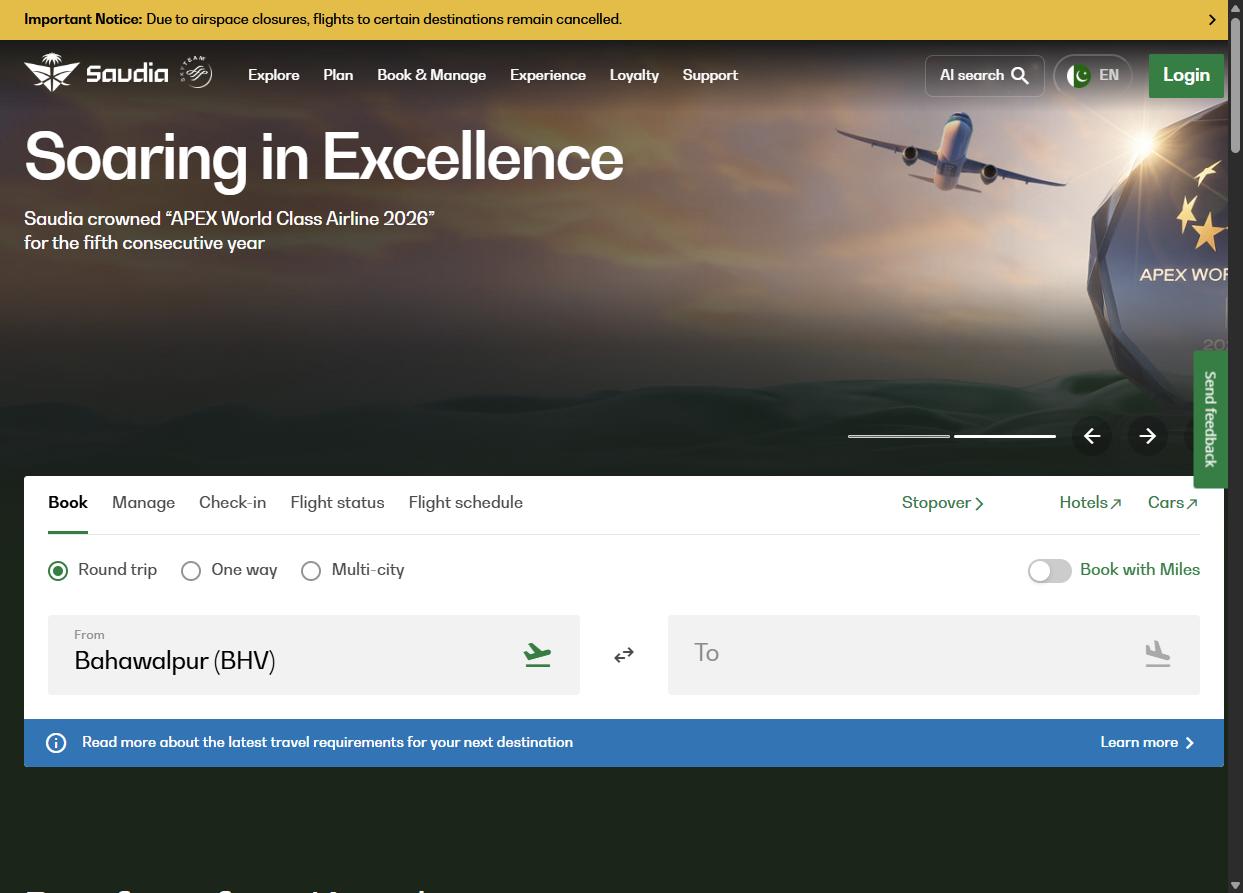The height and width of the screenshot is (893, 1243).
Task: Open the Support menu
Action: tap(710, 75)
